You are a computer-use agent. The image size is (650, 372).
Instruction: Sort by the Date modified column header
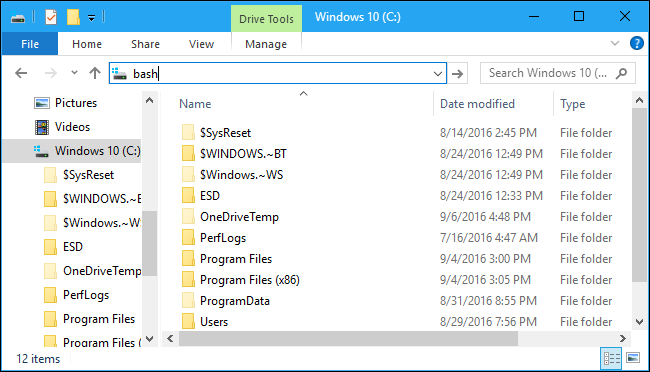(477, 104)
